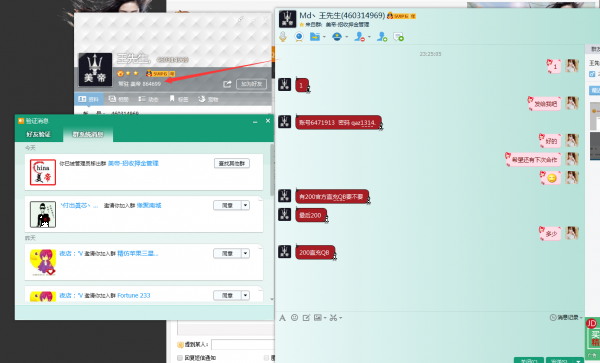The height and width of the screenshot is (363, 600).
Task: Click the font settings A icon
Action: 282,317
